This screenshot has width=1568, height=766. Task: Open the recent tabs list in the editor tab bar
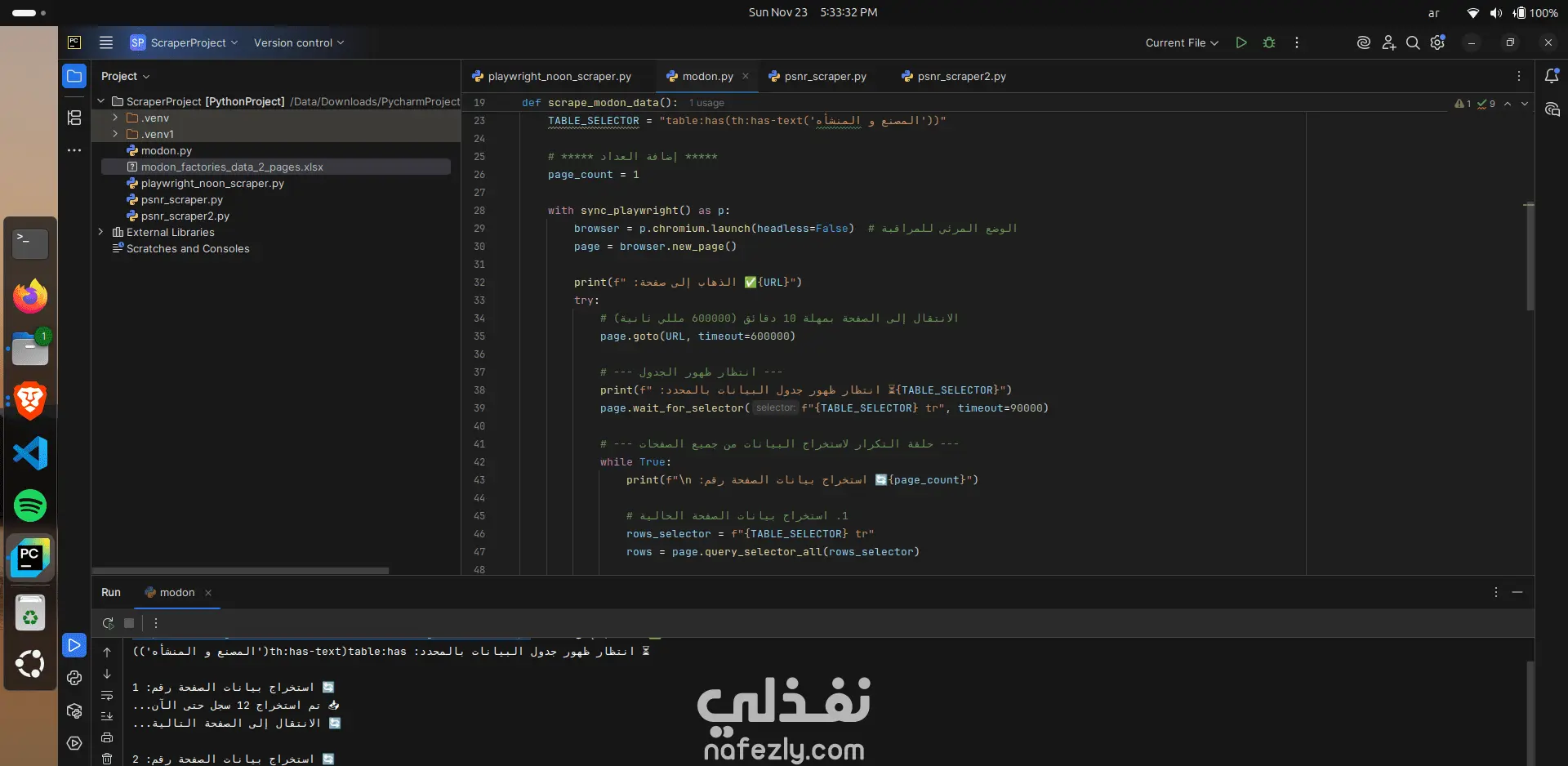point(1519,76)
